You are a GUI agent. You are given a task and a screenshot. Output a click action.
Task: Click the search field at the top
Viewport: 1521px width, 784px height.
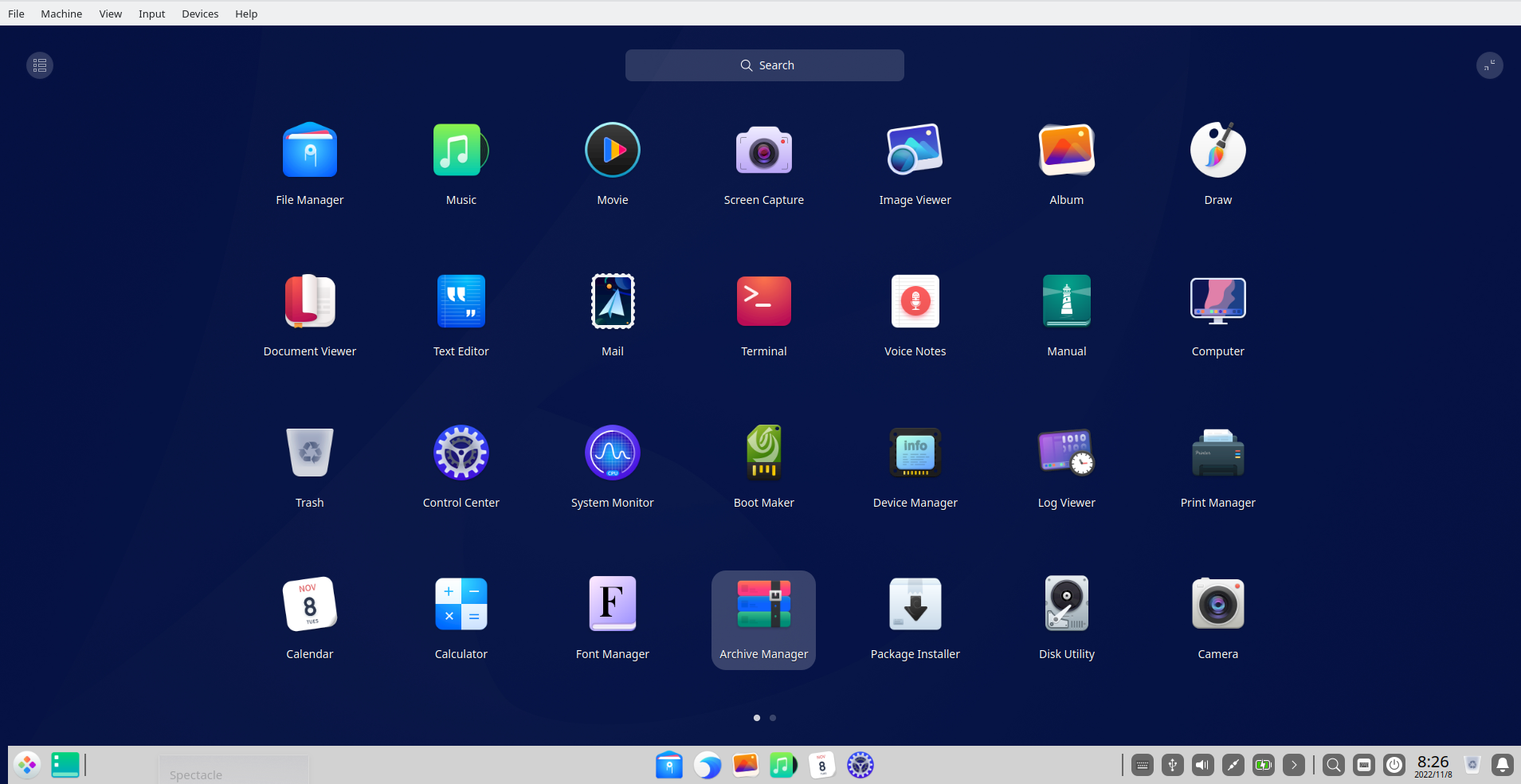pyautogui.click(x=763, y=65)
